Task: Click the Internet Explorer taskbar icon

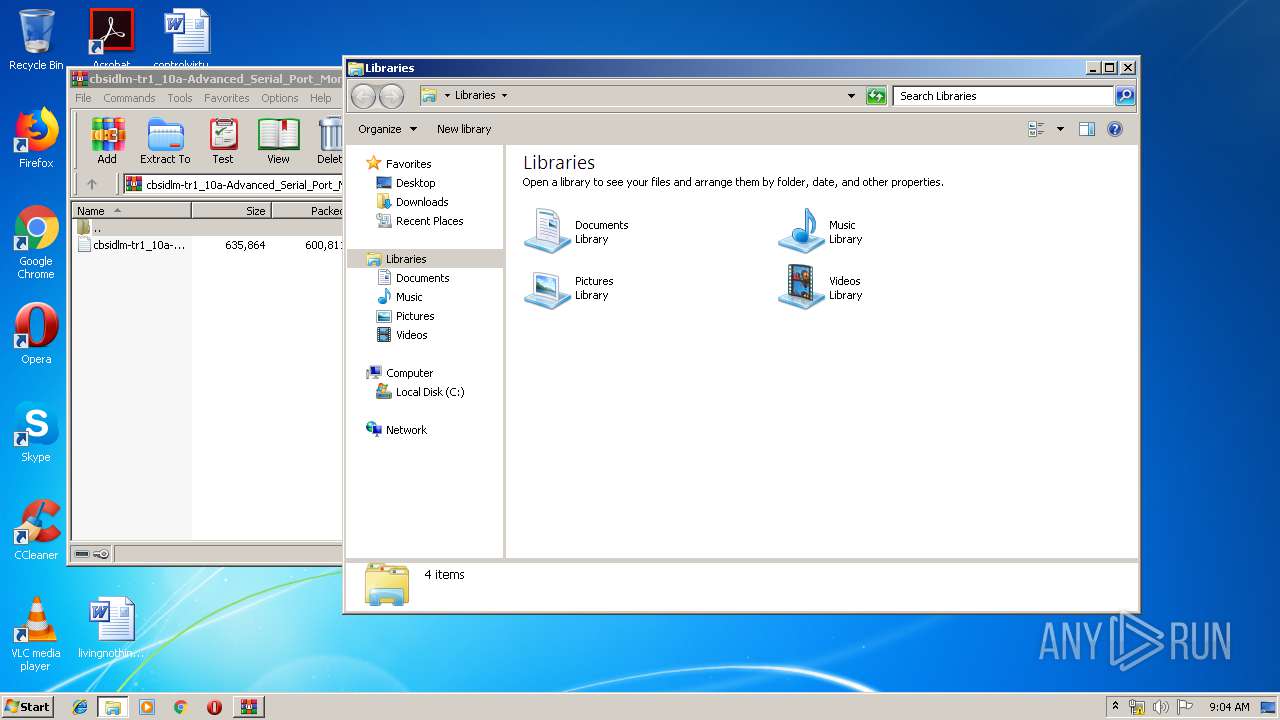Action: click(x=80, y=707)
